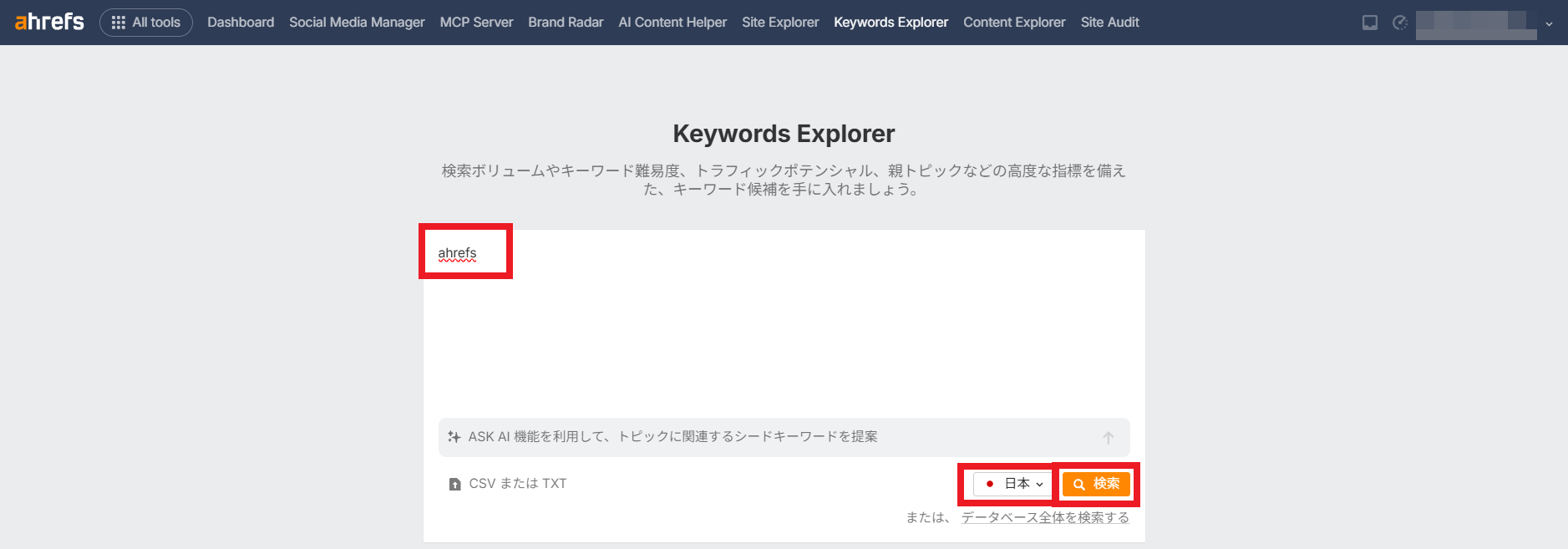Open the All tools menu
Viewport: 1568px width, 549px height.
click(x=146, y=23)
